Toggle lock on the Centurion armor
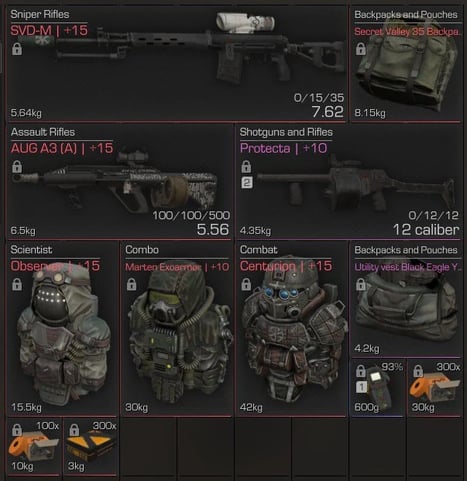 click(x=246, y=284)
